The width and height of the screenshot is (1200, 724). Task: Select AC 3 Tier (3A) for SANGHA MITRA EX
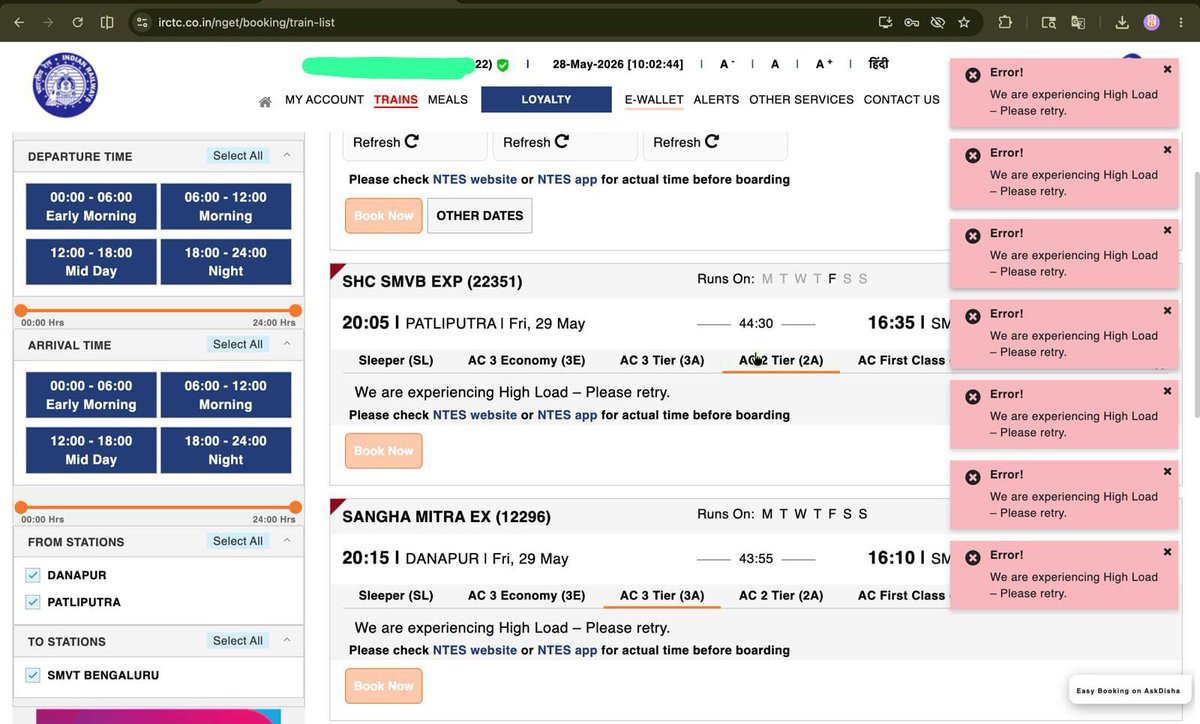(662, 595)
